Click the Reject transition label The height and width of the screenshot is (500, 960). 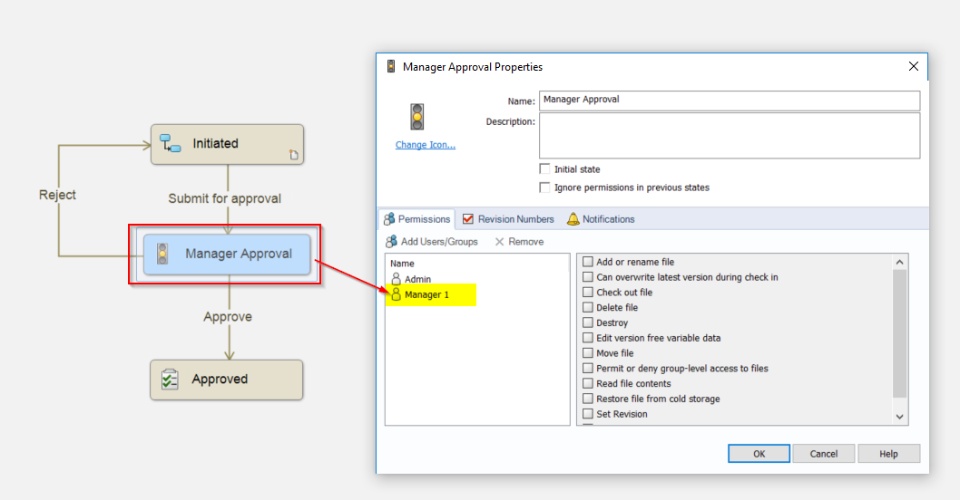(58, 195)
